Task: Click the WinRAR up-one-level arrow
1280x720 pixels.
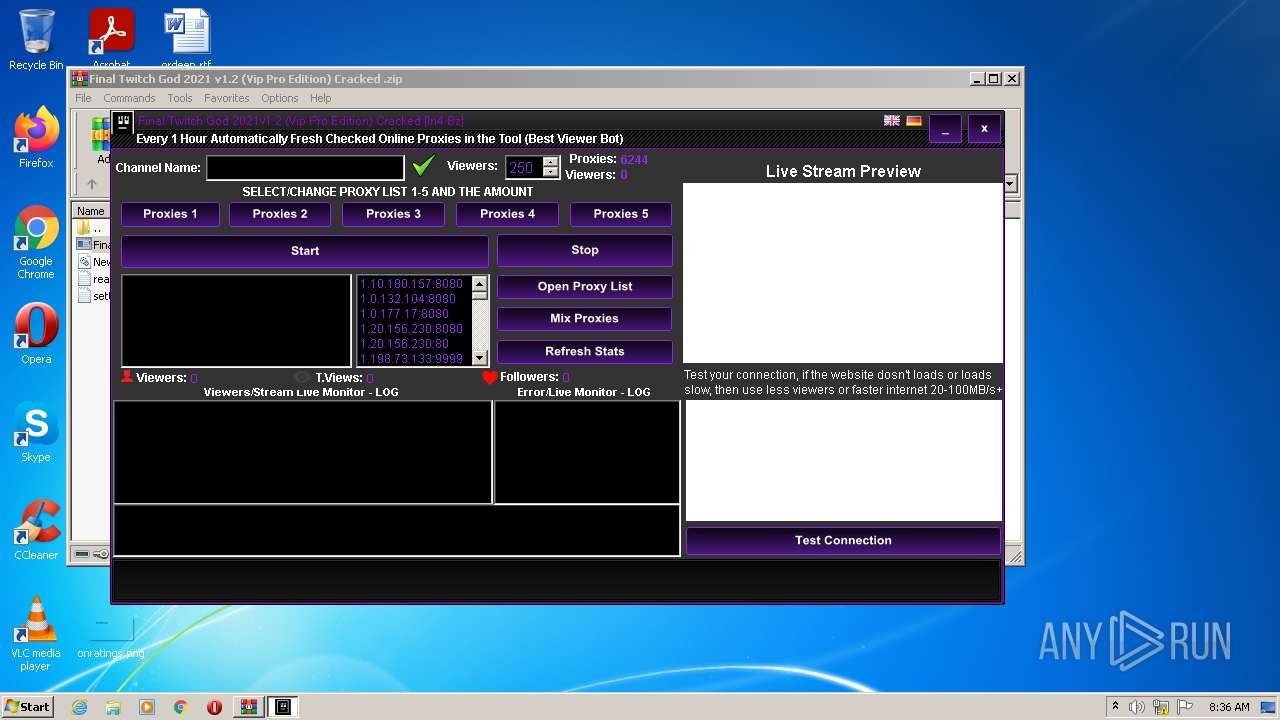Action: pos(92,184)
